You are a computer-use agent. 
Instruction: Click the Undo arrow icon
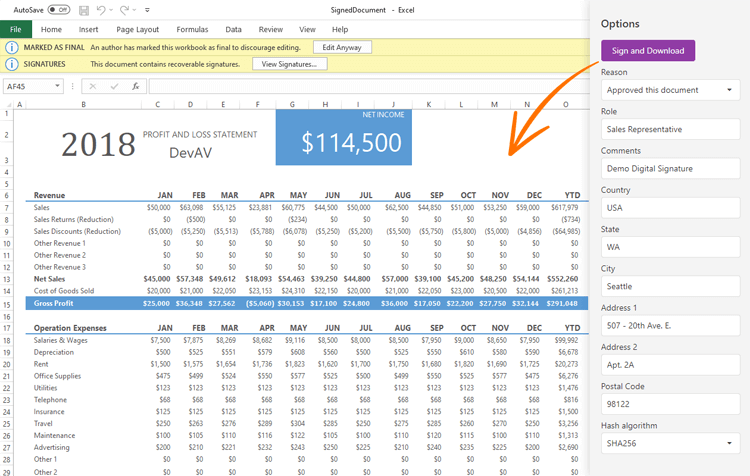pos(102,10)
